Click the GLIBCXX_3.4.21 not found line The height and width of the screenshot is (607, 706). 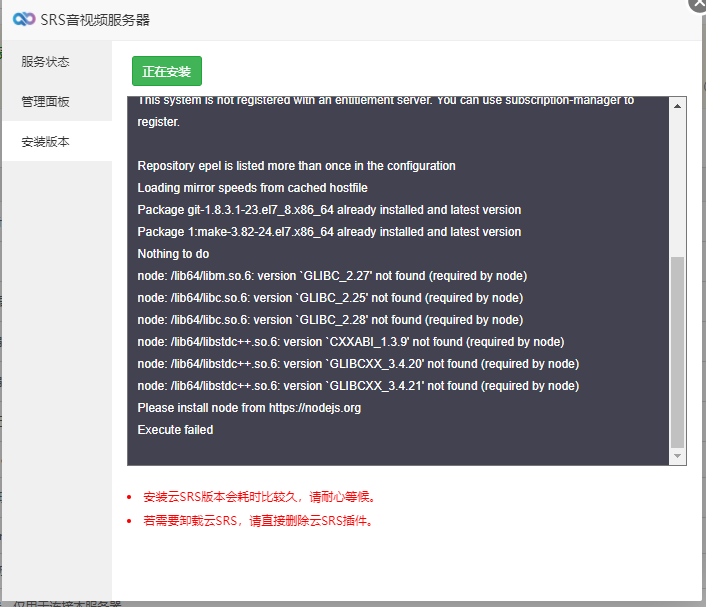click(358, 386)
